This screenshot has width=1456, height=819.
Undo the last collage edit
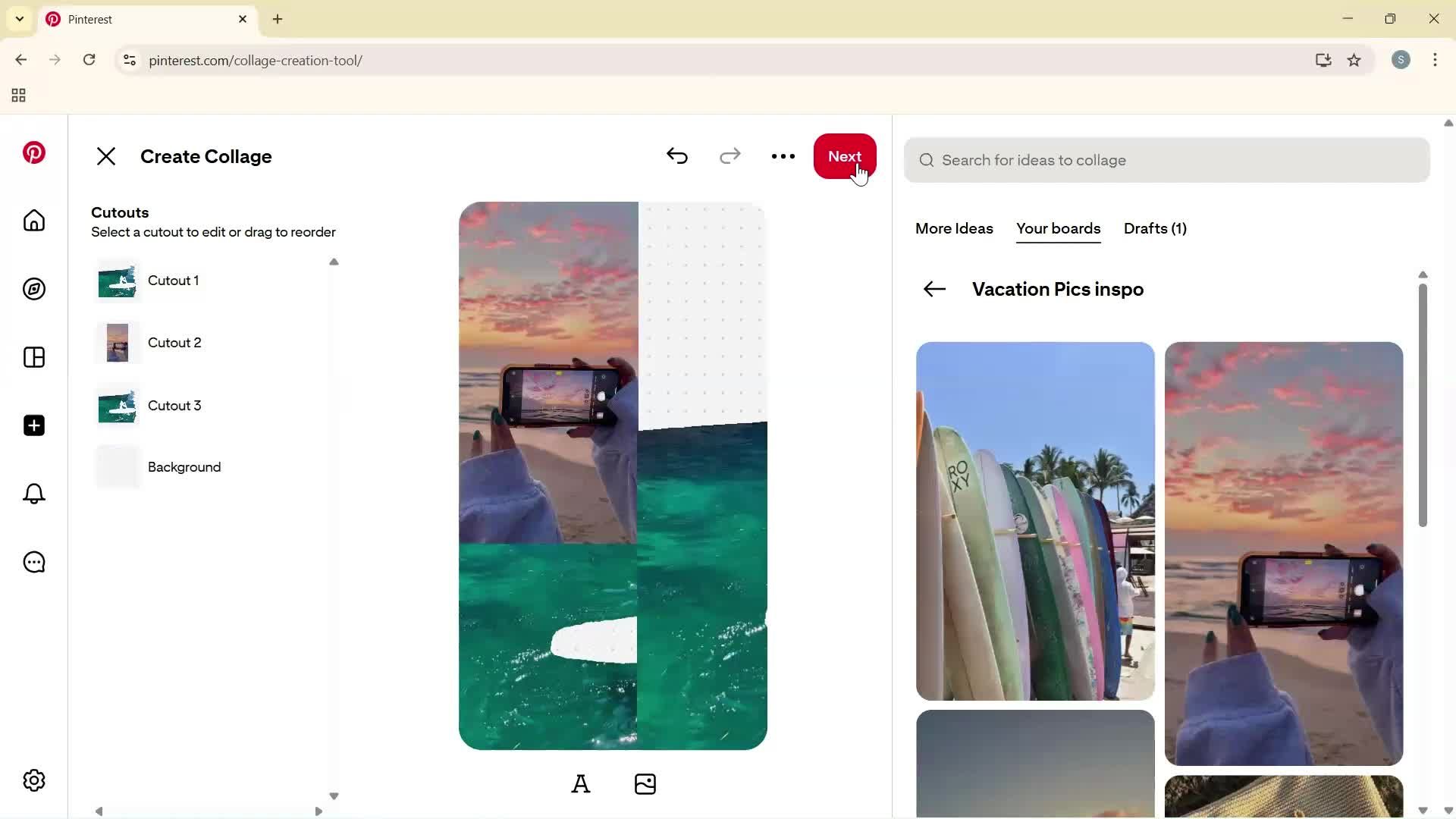(x=677, y=156)
